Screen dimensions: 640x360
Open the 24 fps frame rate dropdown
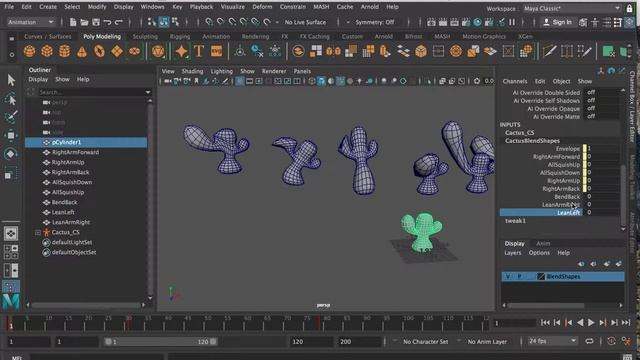tap(552, 341)
